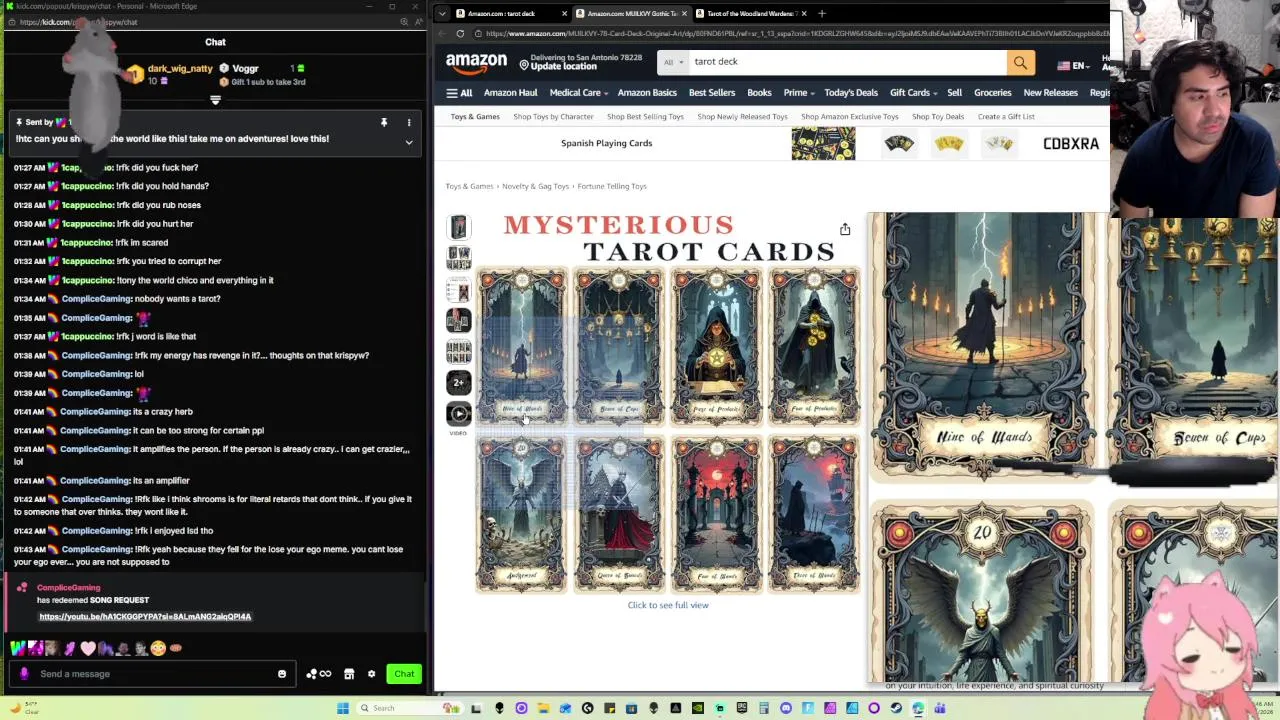
Task: Open the EN language flag dropdown
Action: (1075, 66)
